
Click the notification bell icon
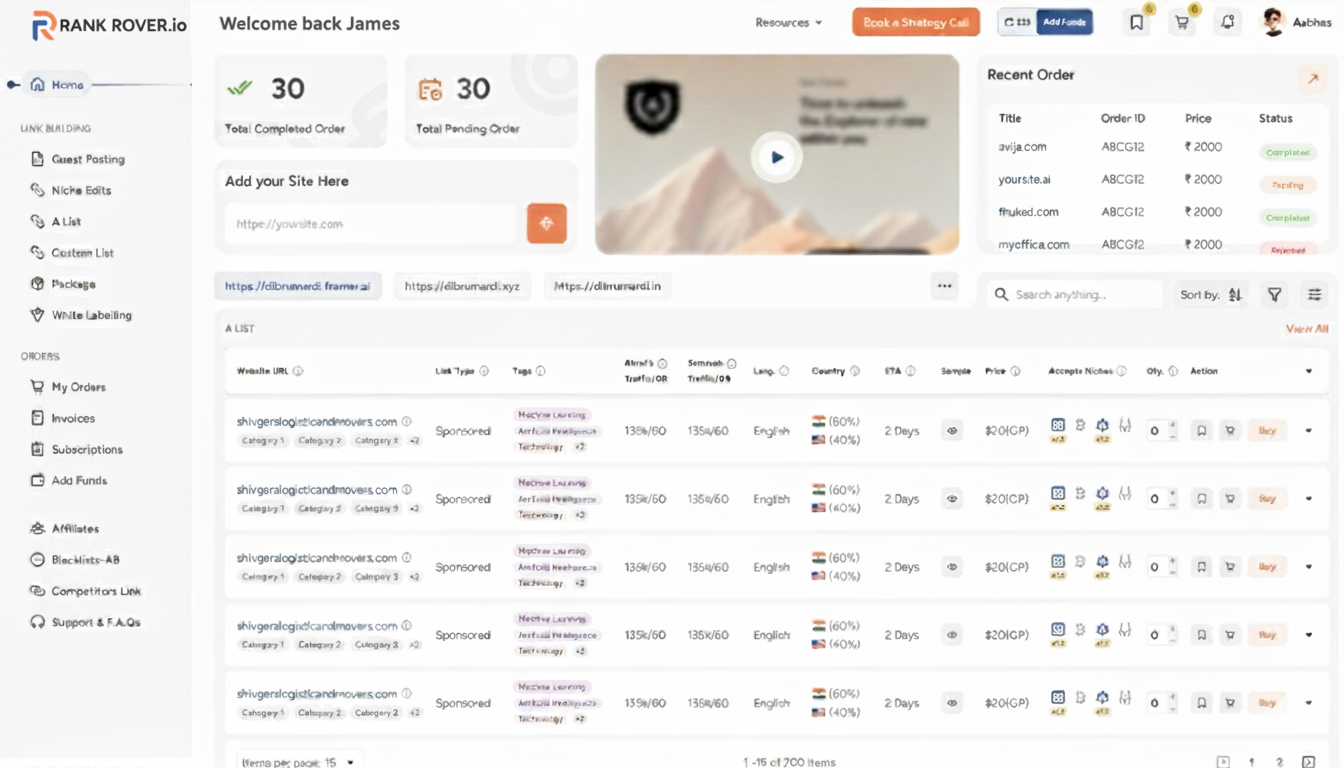click(x=1228, y=23)
